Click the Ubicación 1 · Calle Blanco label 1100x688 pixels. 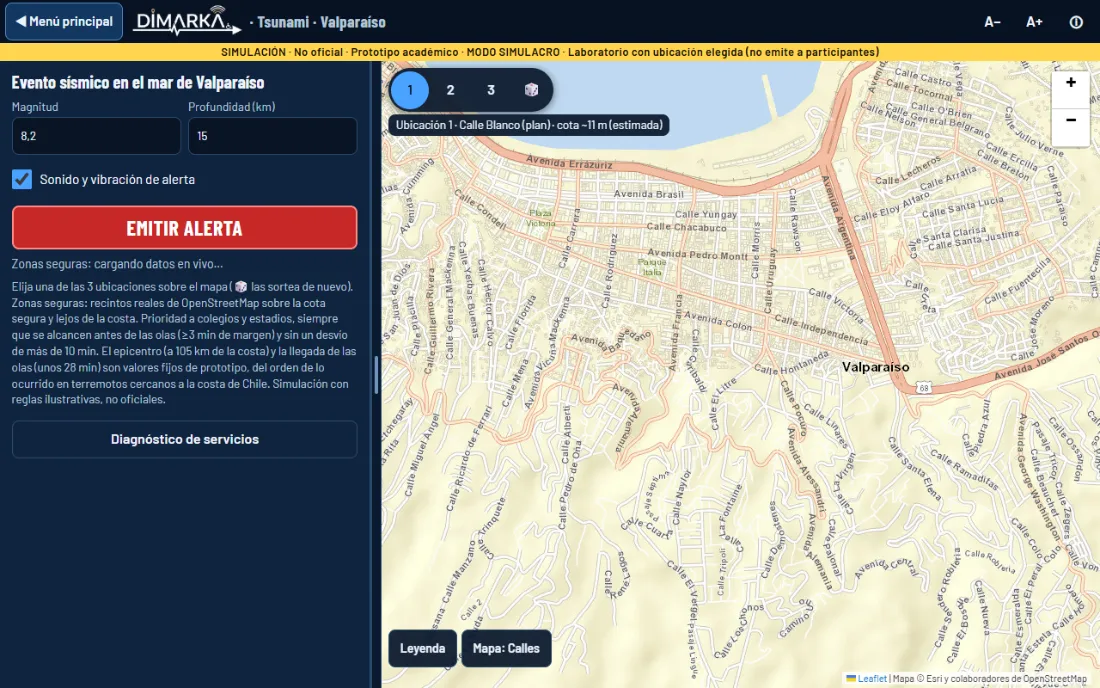tap(529, 125)
